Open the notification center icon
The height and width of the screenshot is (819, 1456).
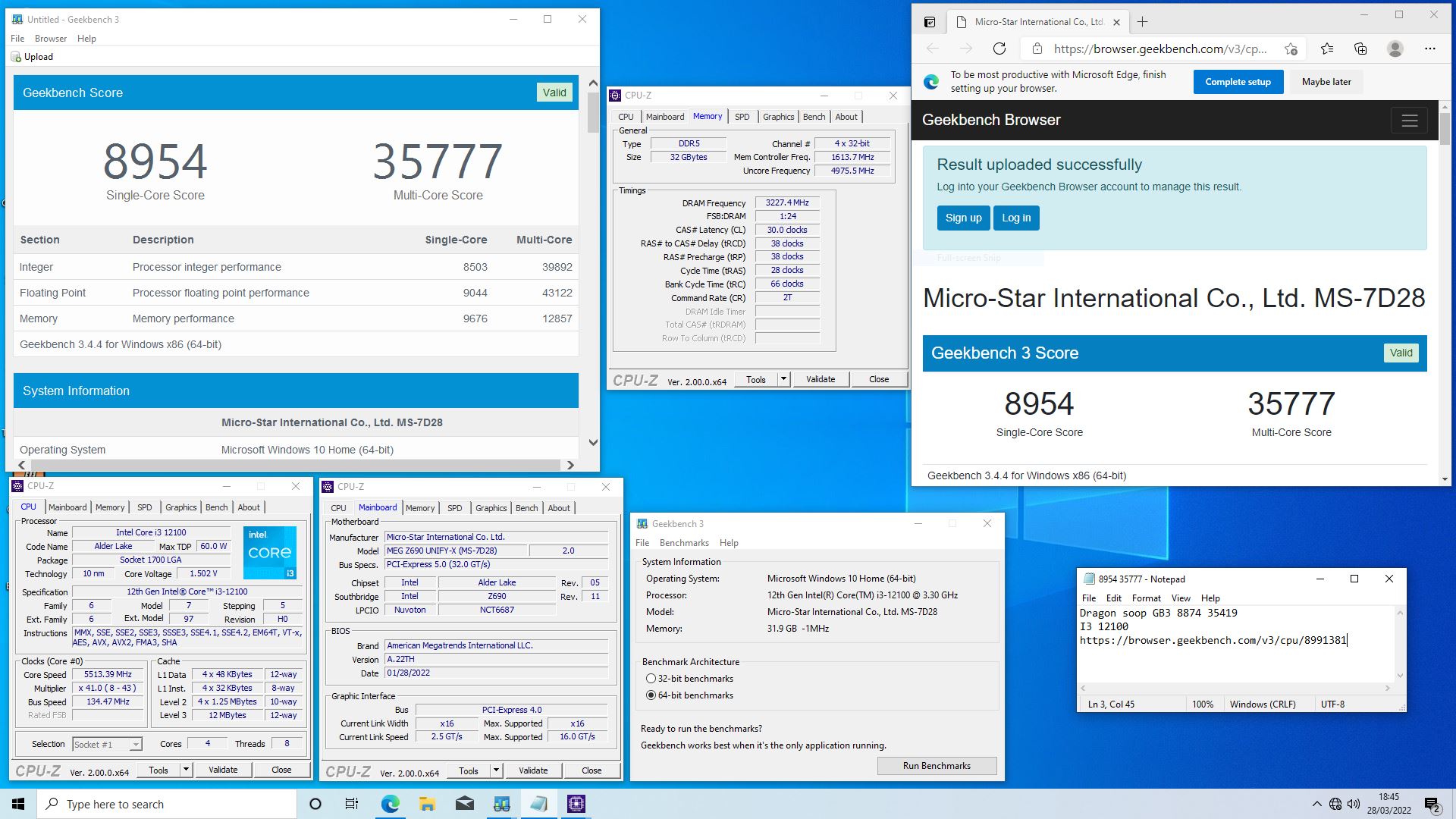(x=1432, y=804)
